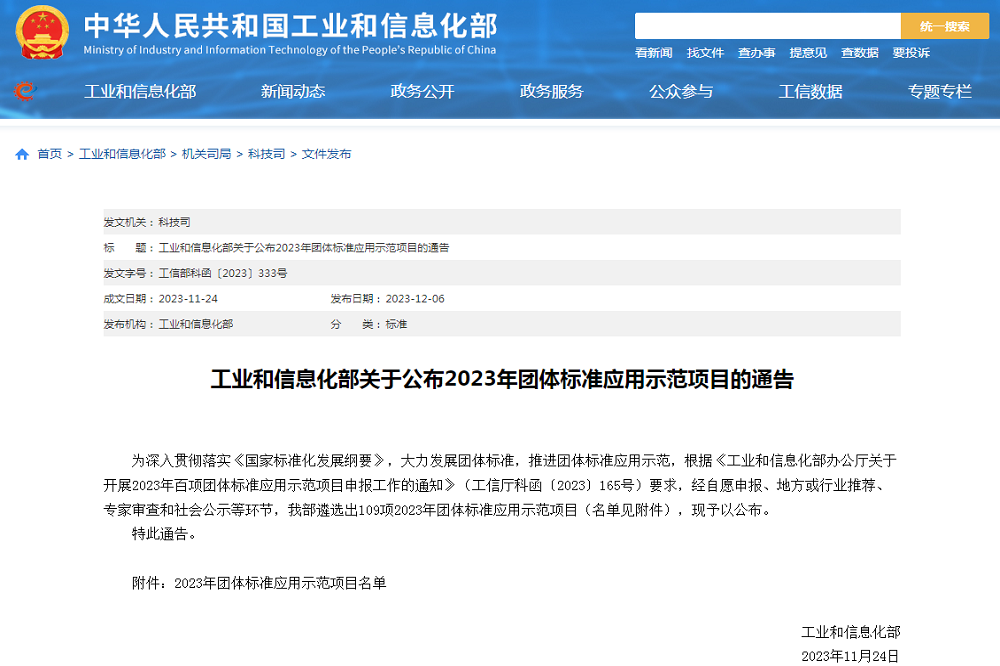Viewport: 1000px width, 666px height.
Task: Go to the 政务服务 section
Action: [x=551, y=92]
